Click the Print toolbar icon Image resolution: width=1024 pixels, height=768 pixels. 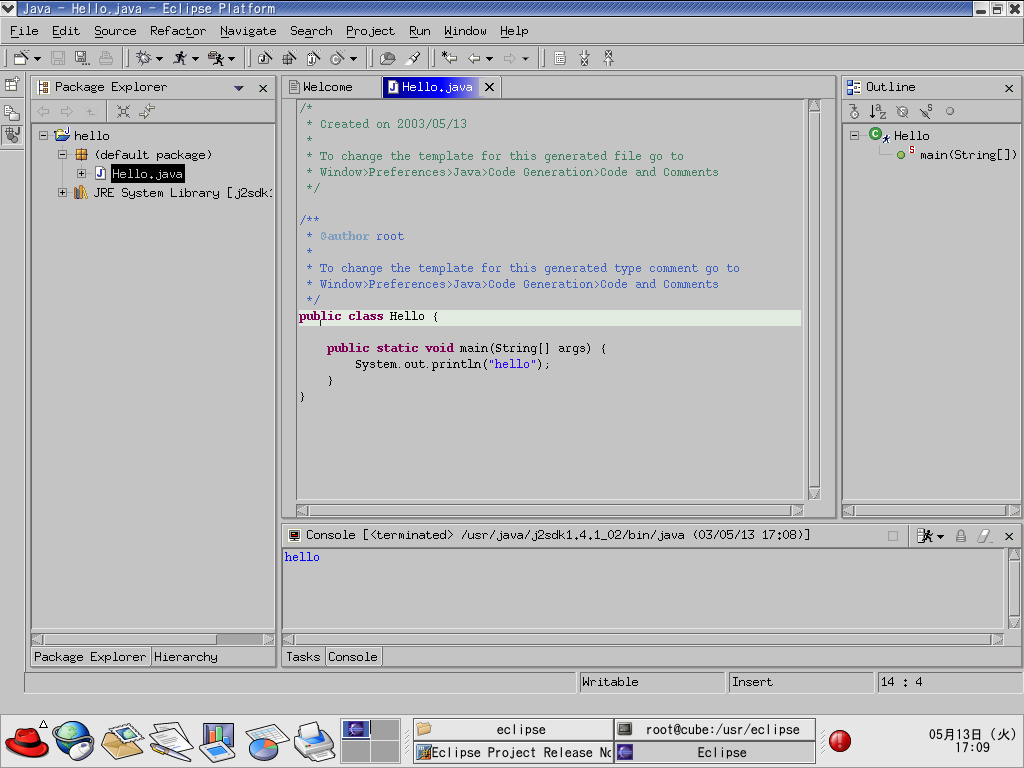click(x=105, y=58)
